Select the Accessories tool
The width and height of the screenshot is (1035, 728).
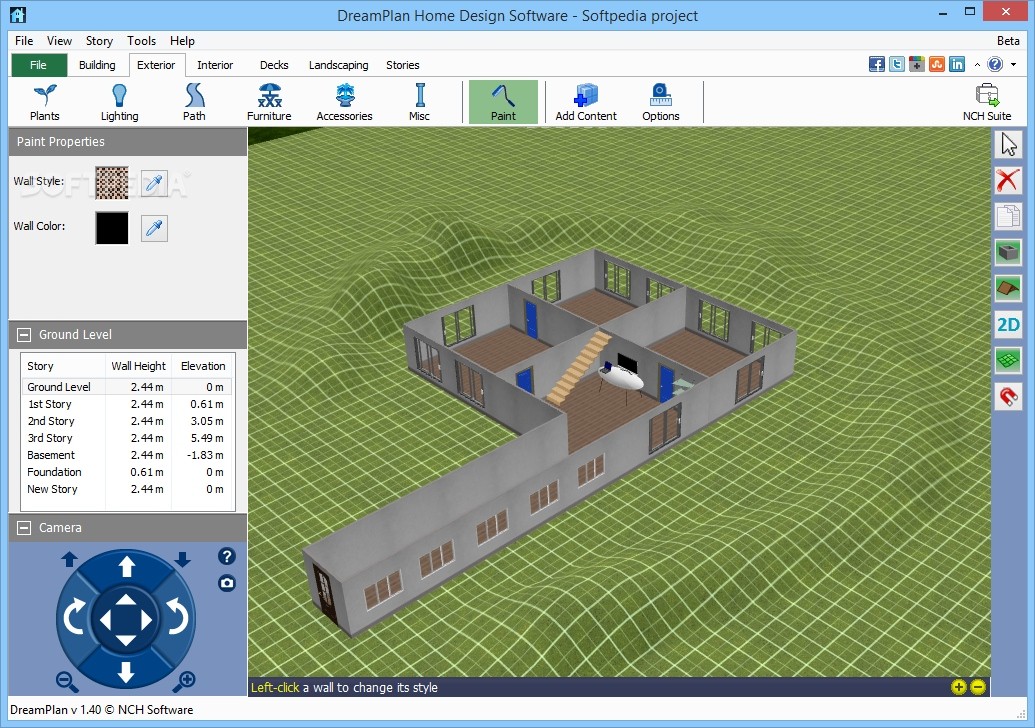click(x=345, y=102)
